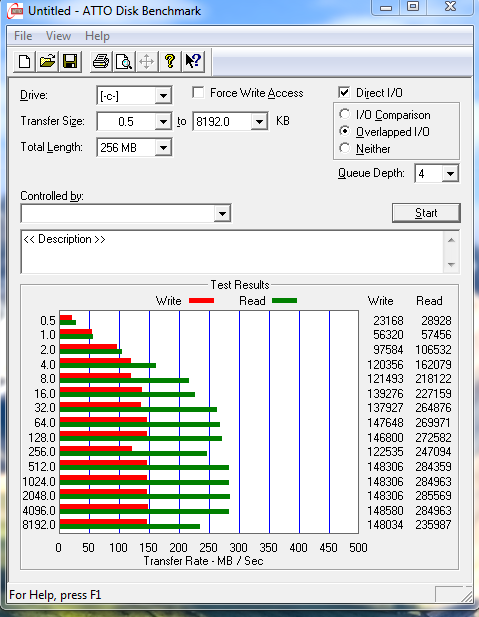The width and height of the screenshot is (479, 617).
Task: Click inside the Description text box
Action: (232, 252)
